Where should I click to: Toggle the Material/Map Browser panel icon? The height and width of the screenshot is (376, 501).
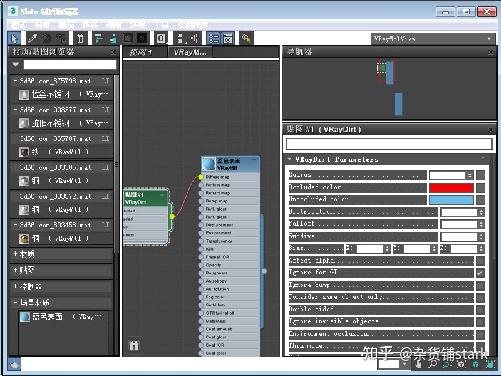[213, 38]
